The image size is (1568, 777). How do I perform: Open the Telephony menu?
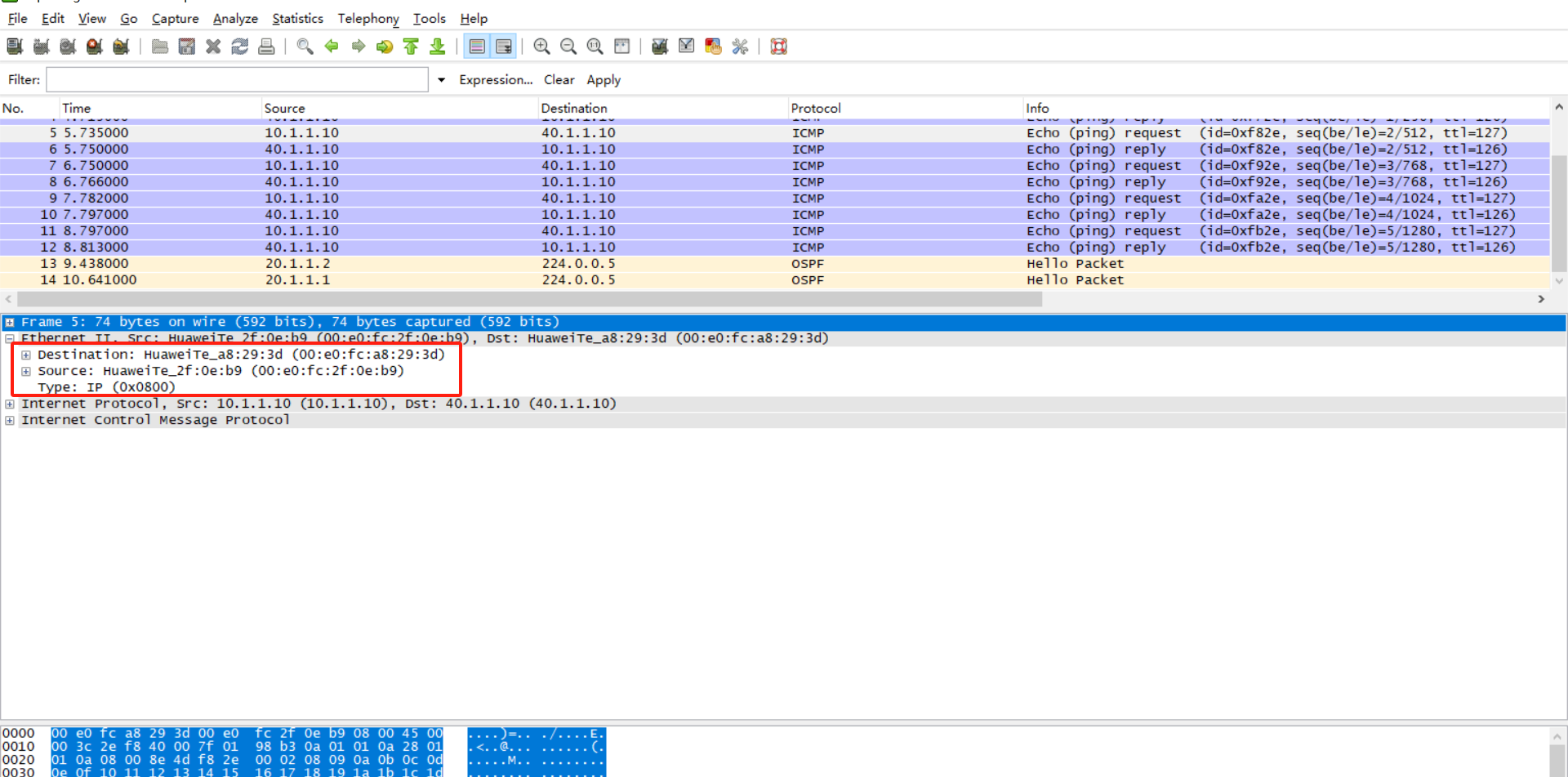[x=368, y=18]
